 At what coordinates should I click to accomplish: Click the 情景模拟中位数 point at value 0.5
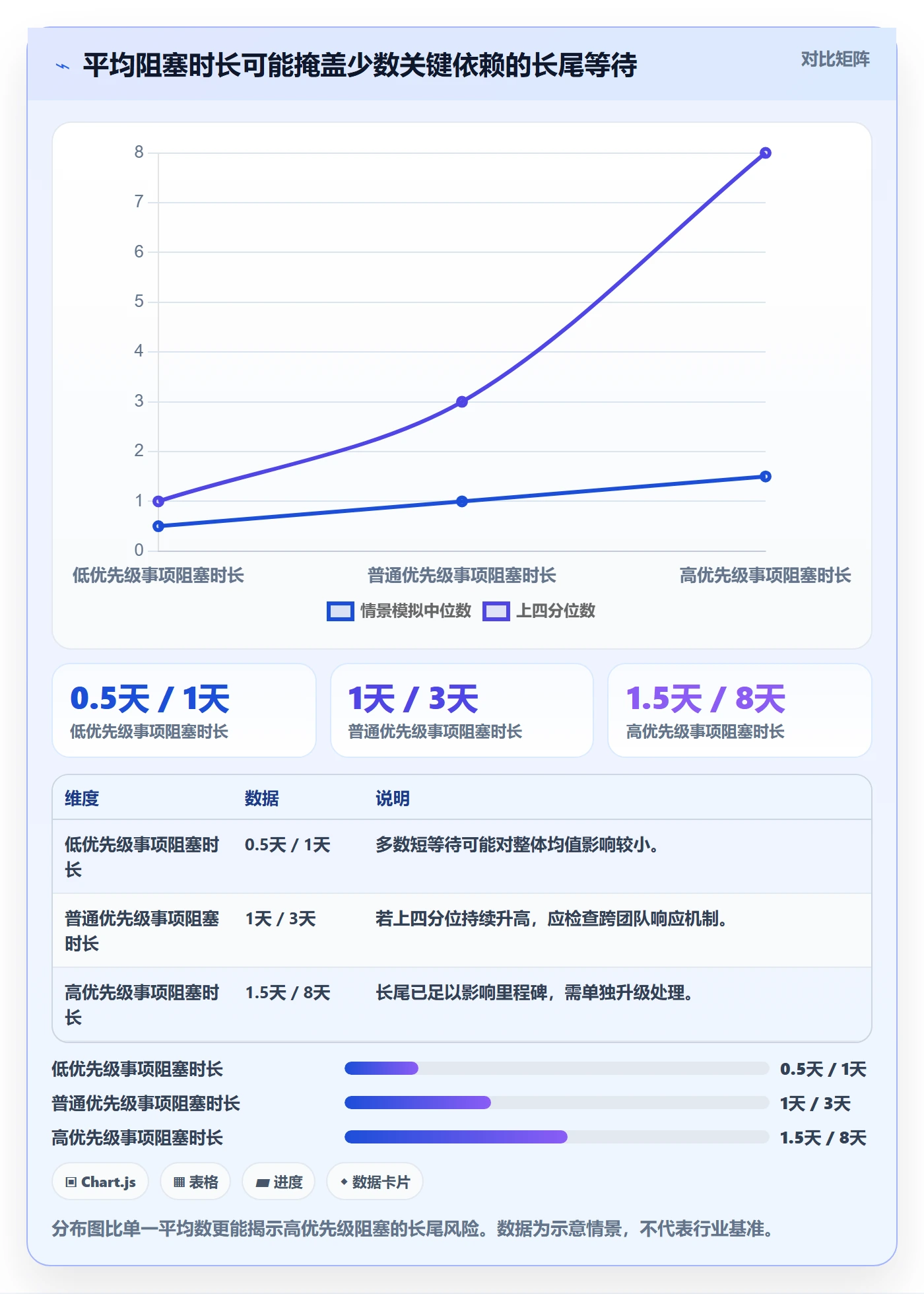(x=158, y=526)
